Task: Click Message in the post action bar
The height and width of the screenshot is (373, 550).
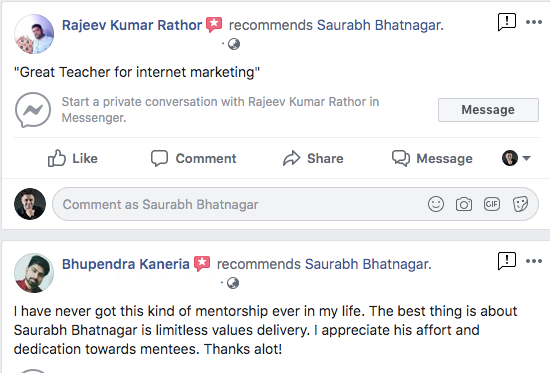Action: (x=432, y=158)
